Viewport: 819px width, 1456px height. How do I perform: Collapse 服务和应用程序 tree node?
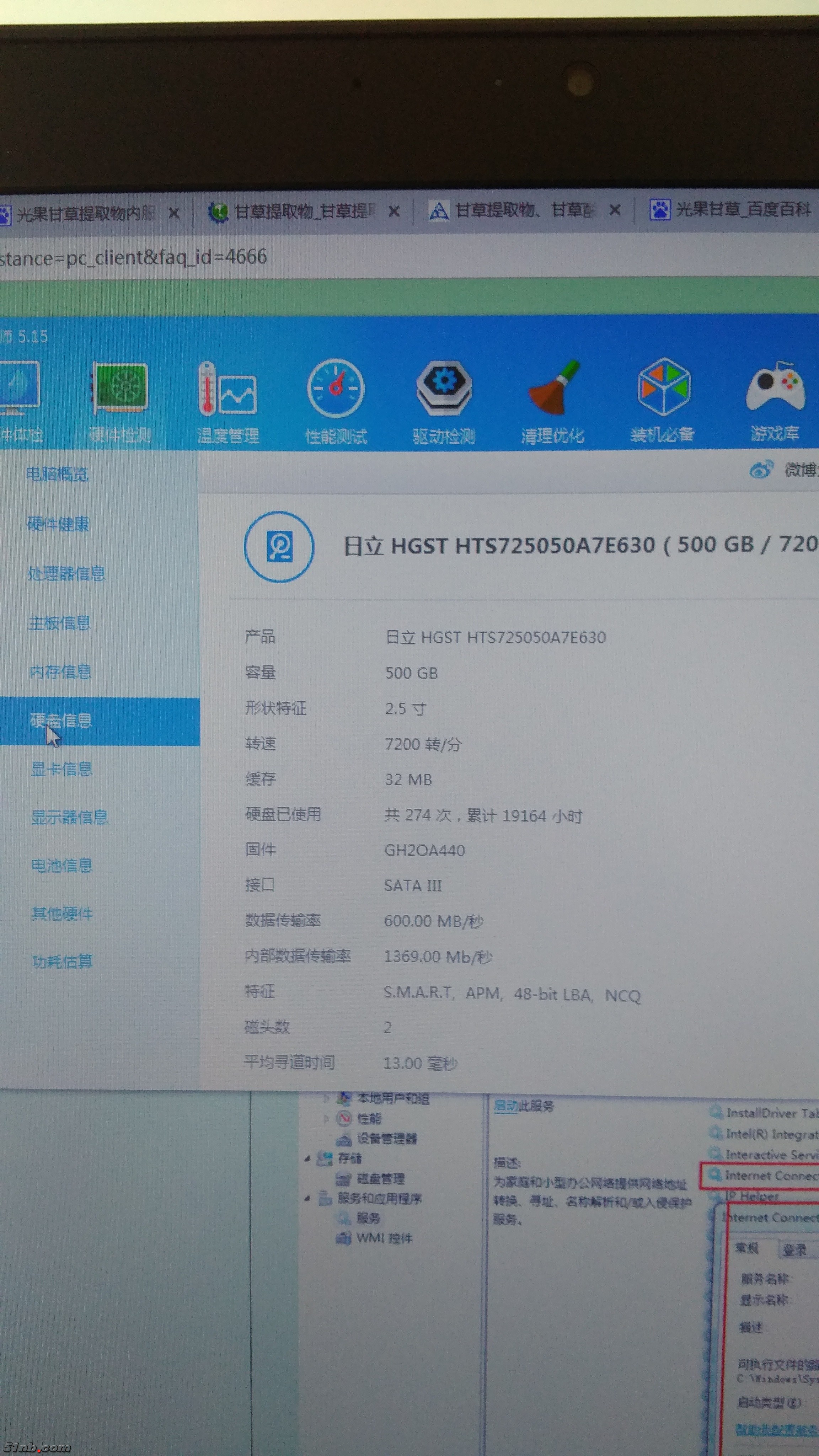[307, 1198]
